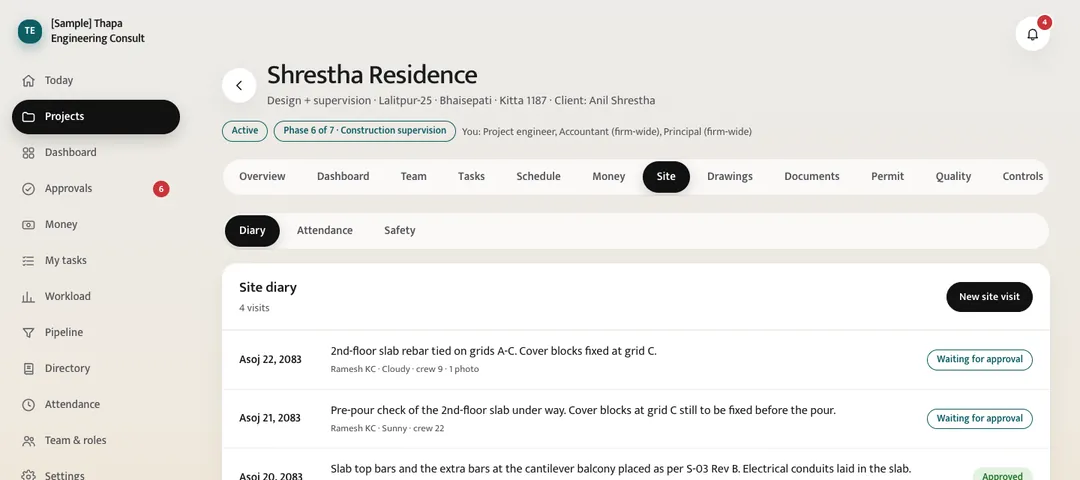Switch to the Safety sub-tab

tap(399, 231)
